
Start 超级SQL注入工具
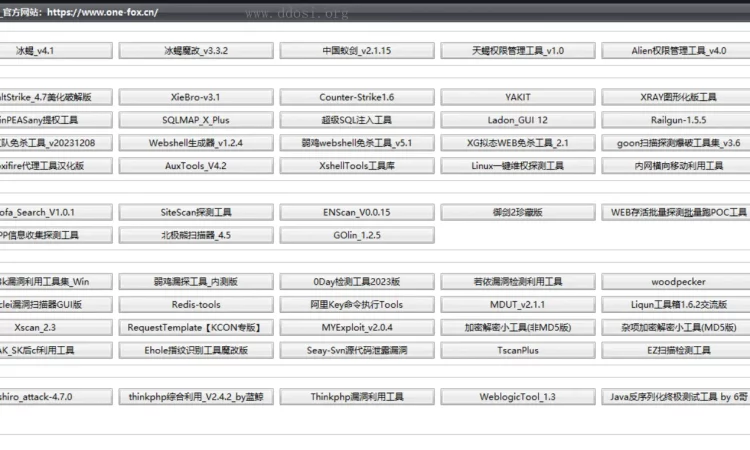point(357,120)
